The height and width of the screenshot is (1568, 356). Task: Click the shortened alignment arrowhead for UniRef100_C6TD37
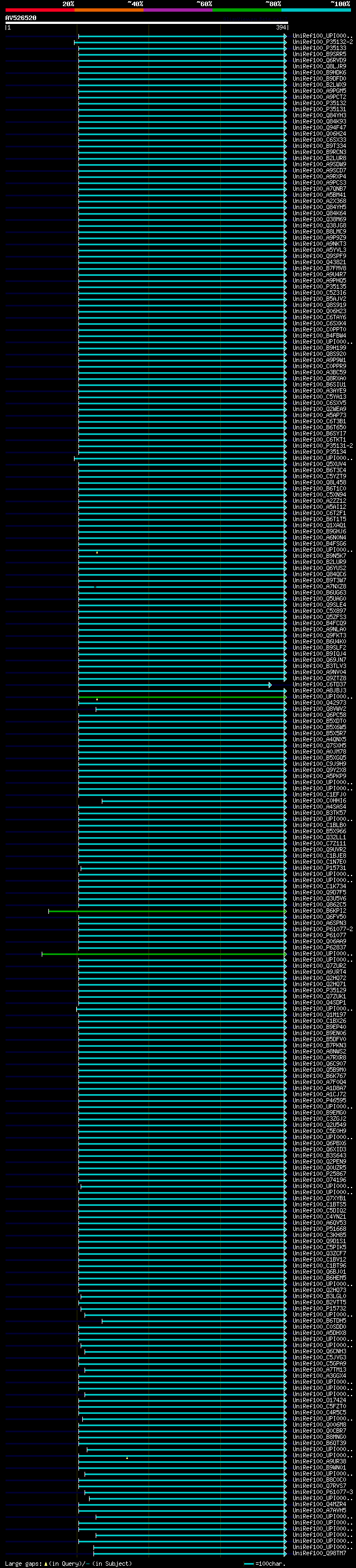270,685
